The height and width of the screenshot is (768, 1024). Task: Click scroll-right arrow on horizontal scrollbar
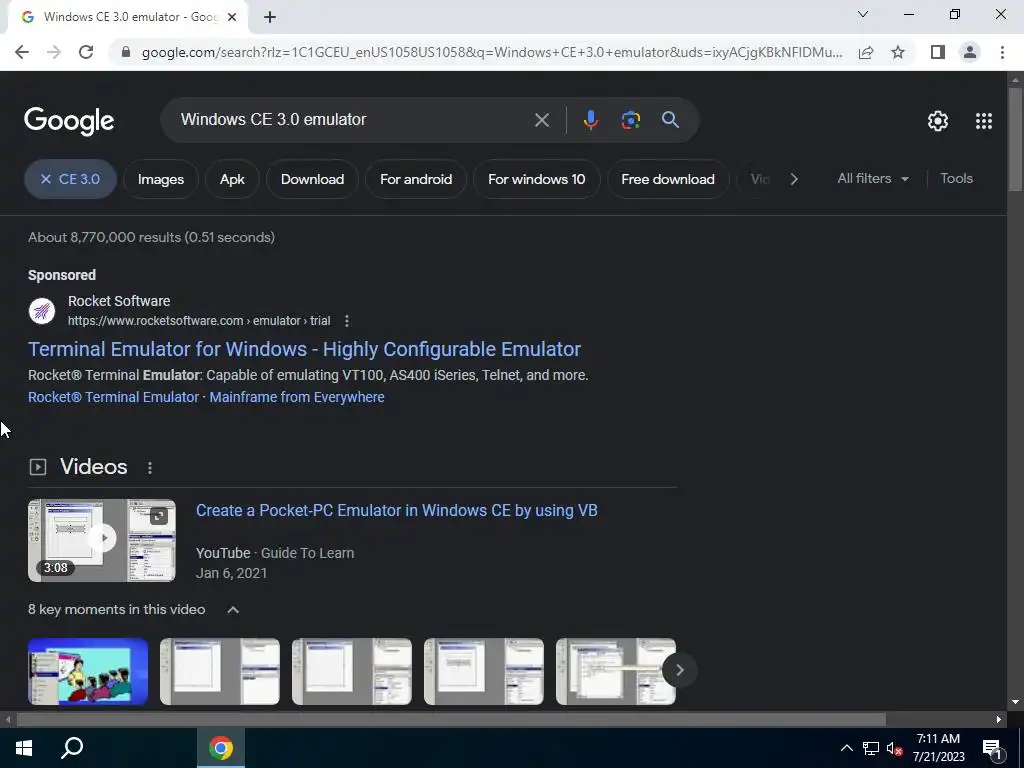(x=999, y=719)
